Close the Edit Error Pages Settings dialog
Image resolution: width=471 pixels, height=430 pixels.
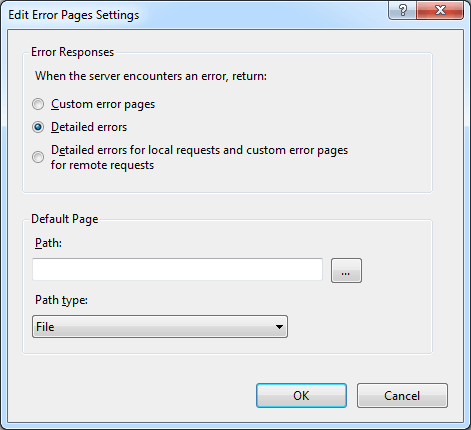pos(440,10)
